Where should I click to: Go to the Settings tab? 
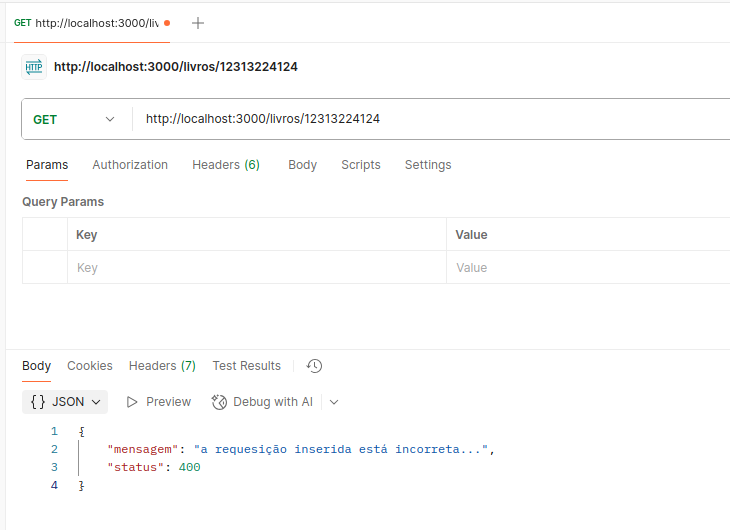pyautogui.click(x=428, y=165)
